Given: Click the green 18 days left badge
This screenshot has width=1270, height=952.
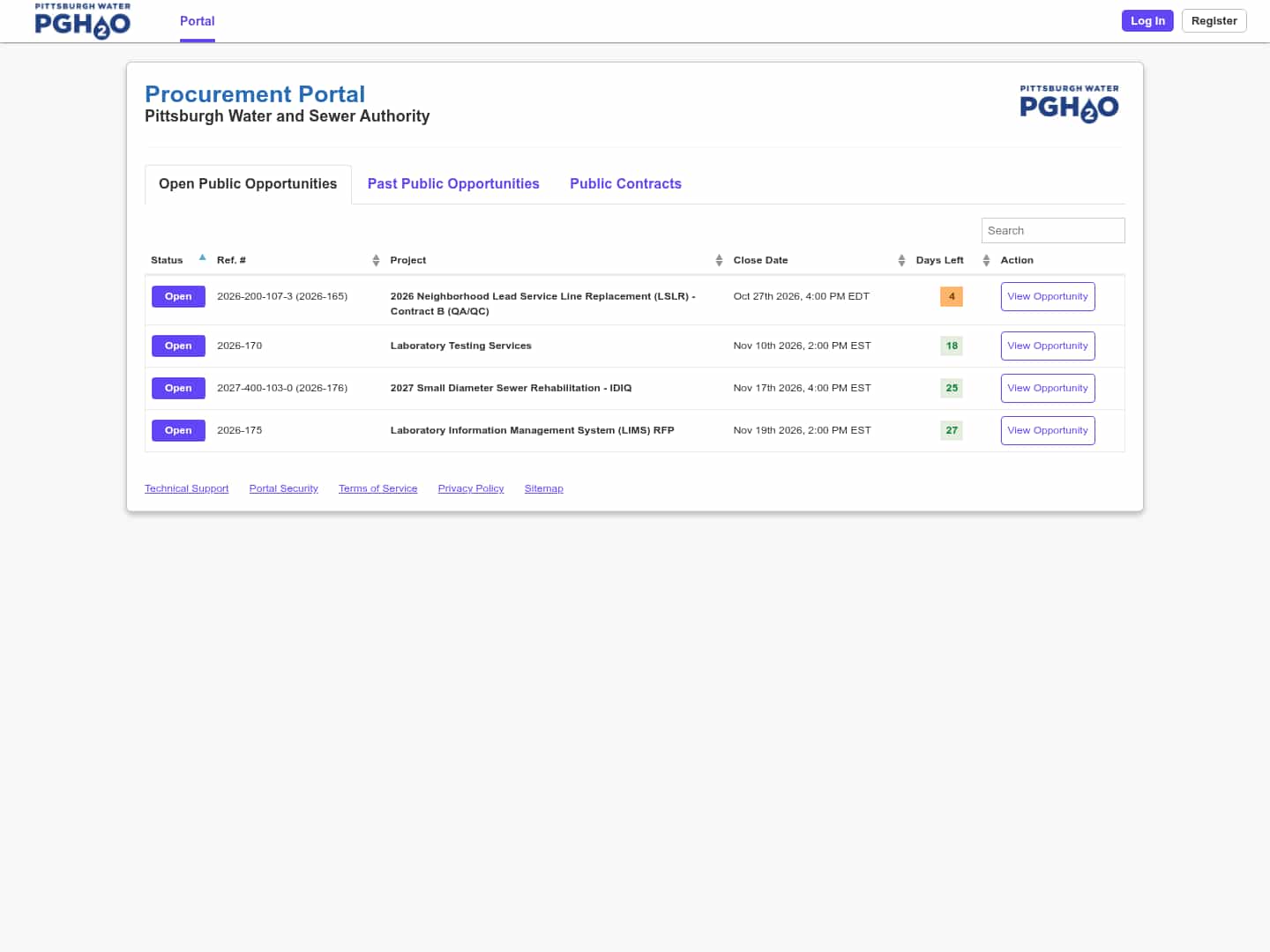Looking at the screenshot, I should pos(952,346).
